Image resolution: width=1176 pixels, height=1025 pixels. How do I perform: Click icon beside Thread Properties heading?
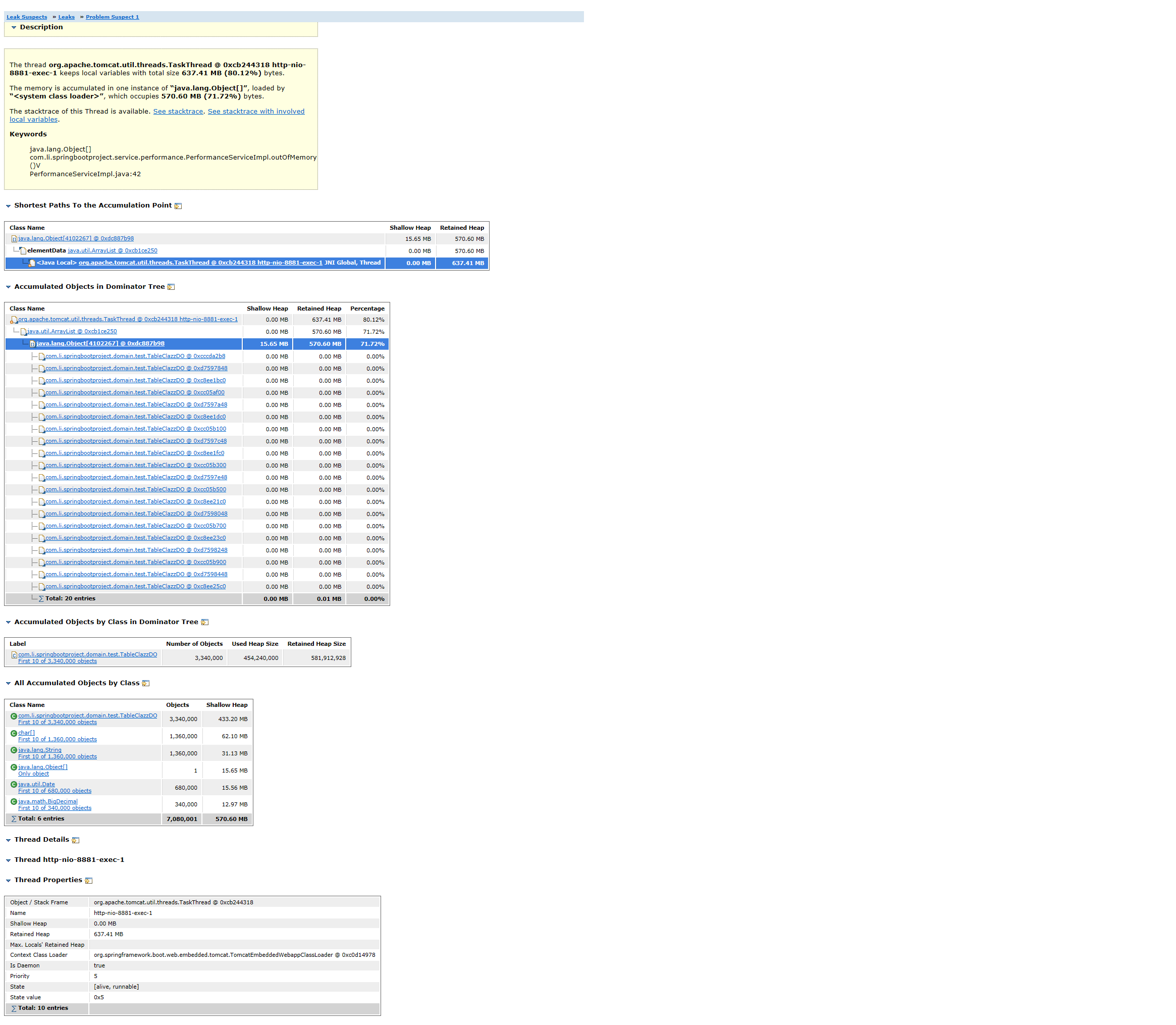(x=89, y=881)
